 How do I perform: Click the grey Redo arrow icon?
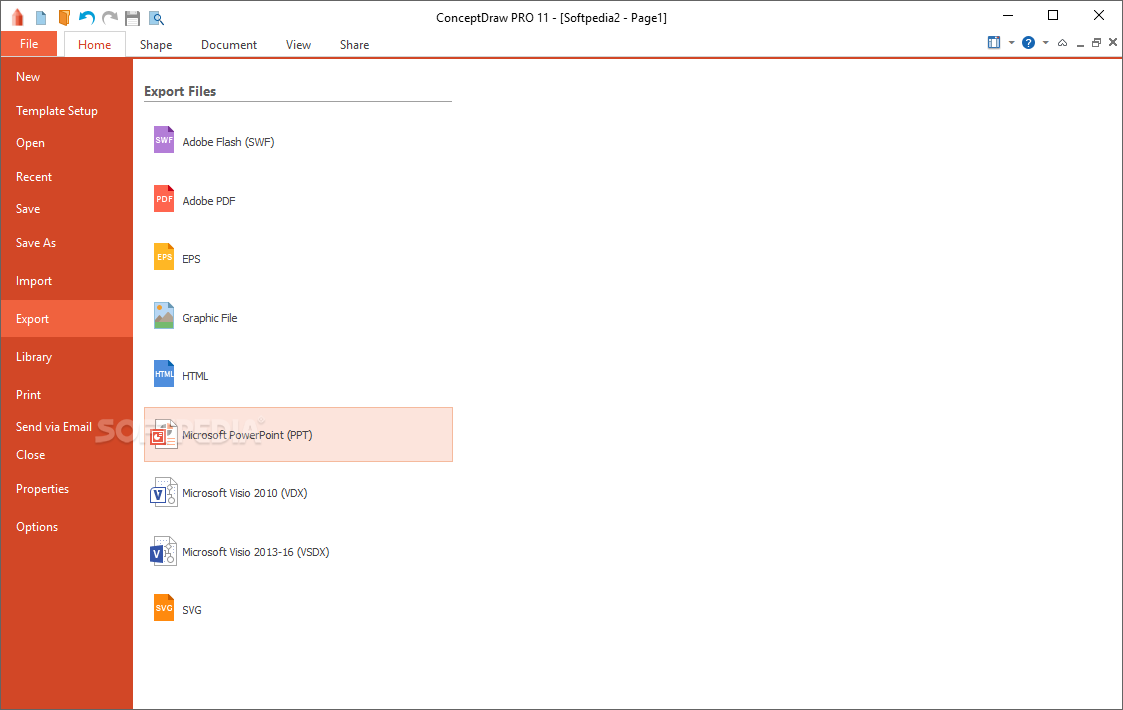(x=110, y=18)
